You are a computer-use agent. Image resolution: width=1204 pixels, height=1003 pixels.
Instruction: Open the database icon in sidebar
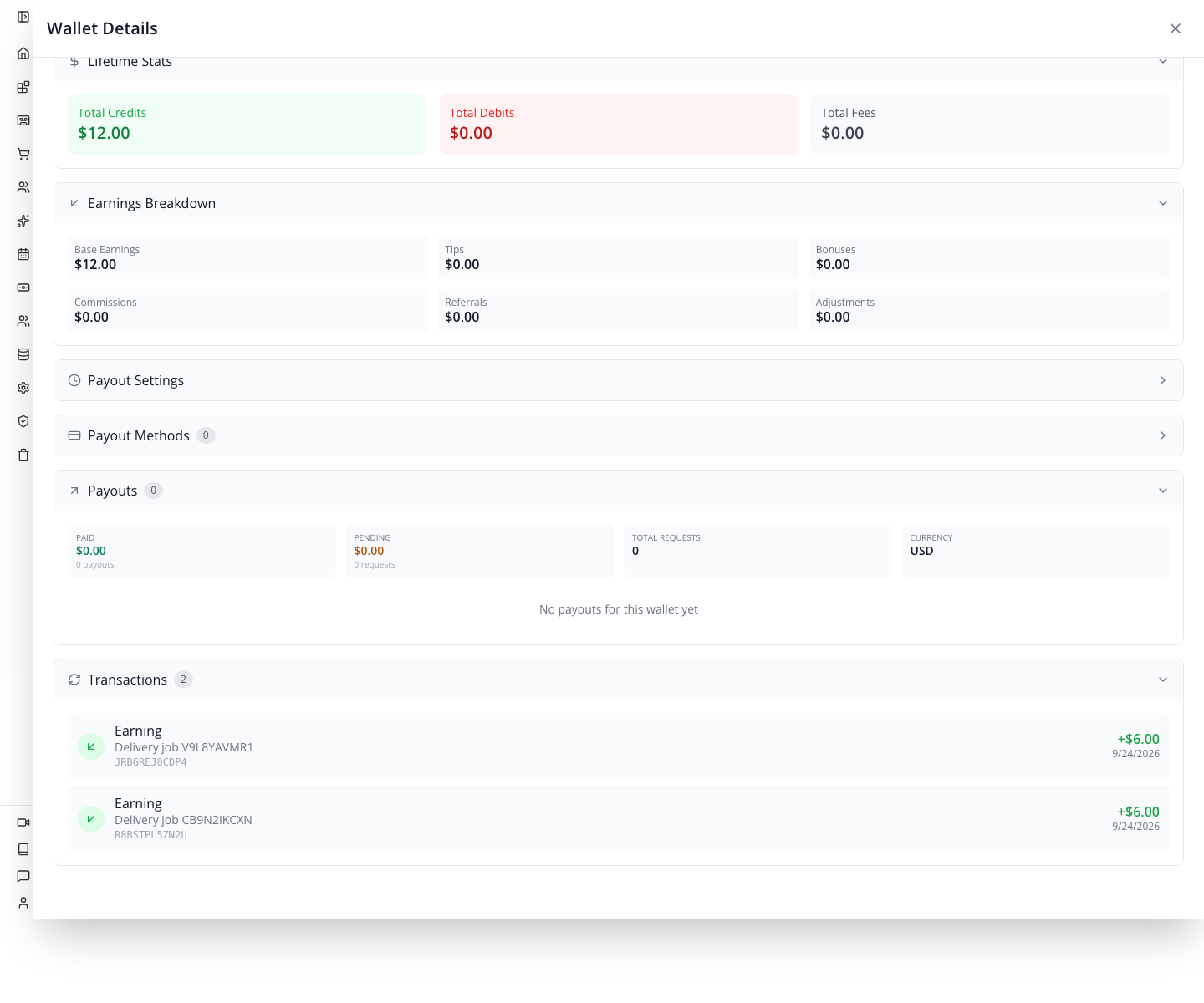[23, 354]
